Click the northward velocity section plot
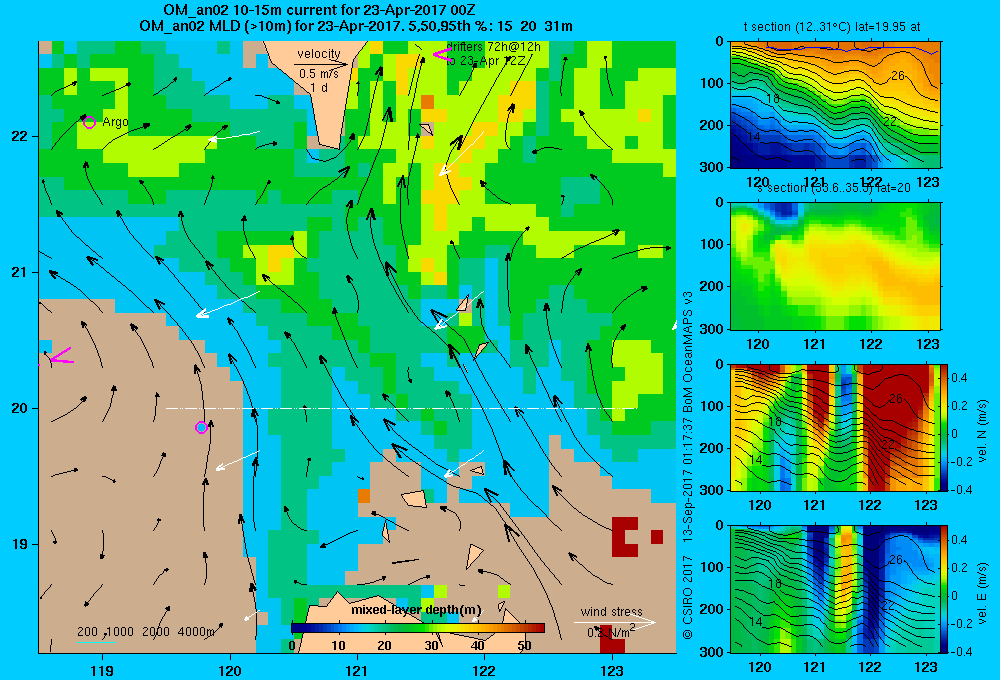1000x680 pixels. pyautogui.click(x=835, y=427)
